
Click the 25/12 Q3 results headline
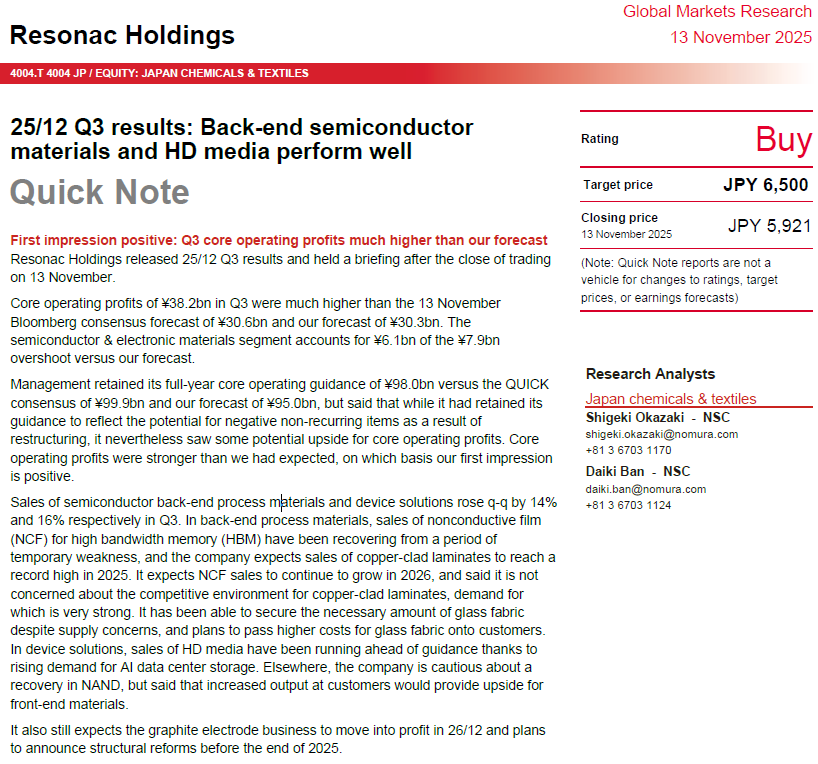tap(242, 139)
